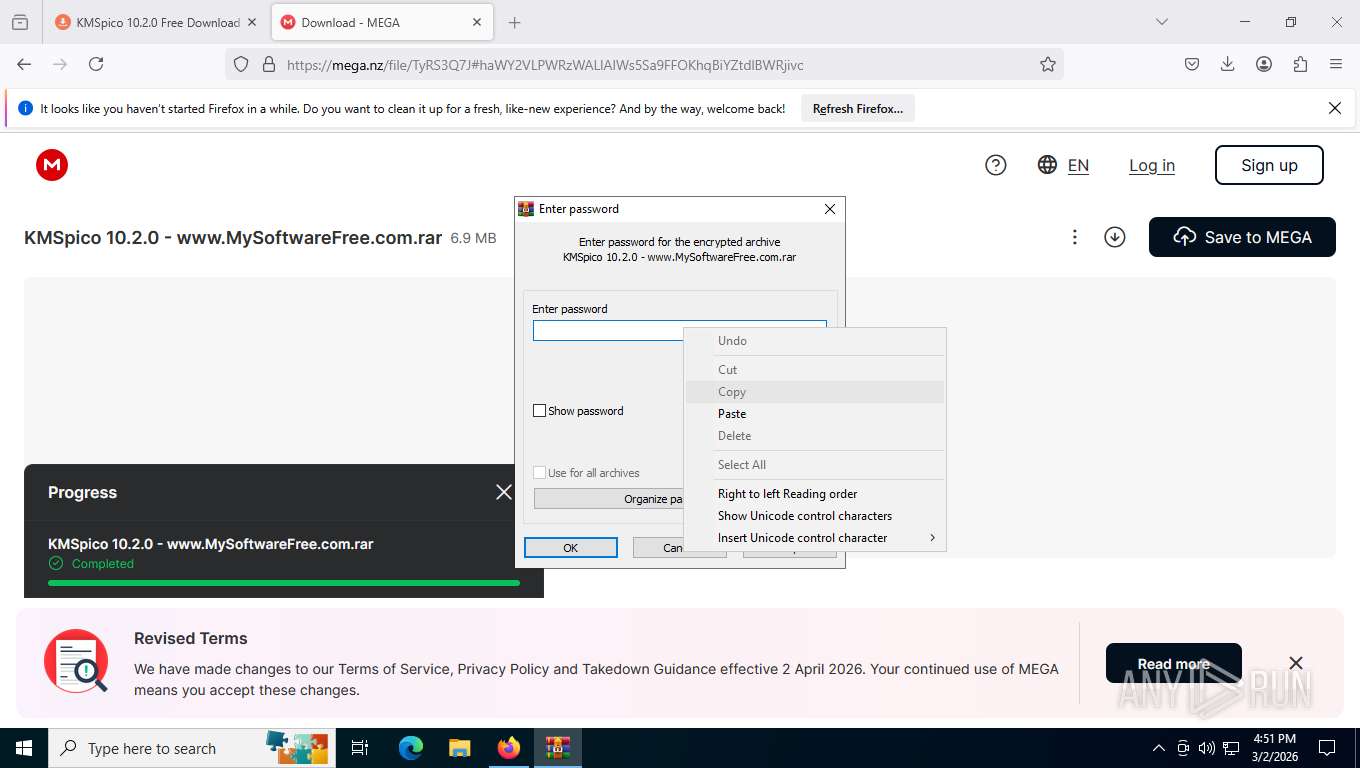Click Undo in the context menu

[815, 341]
